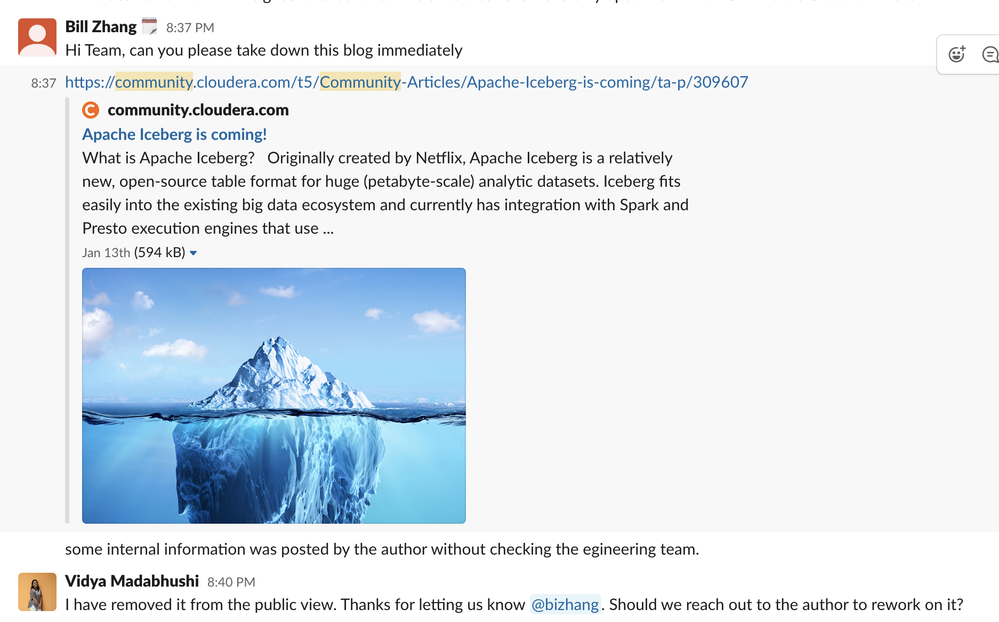Click the calendar status icon beside Bill Zhang
The image size is (999, 622).
click(x=149, y=27)
